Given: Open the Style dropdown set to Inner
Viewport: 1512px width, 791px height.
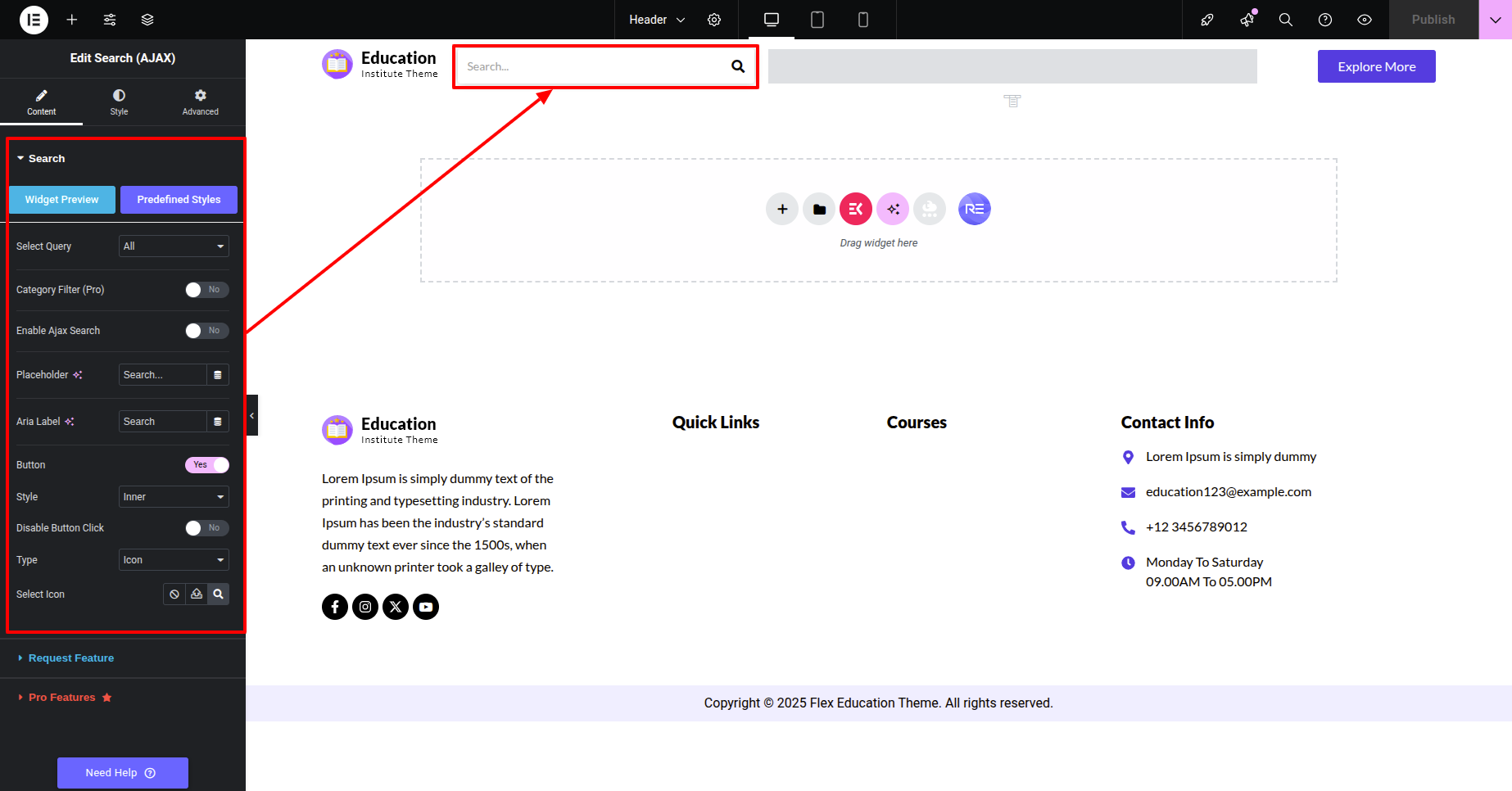Looking at the screenshot, I should pos(174,497).
